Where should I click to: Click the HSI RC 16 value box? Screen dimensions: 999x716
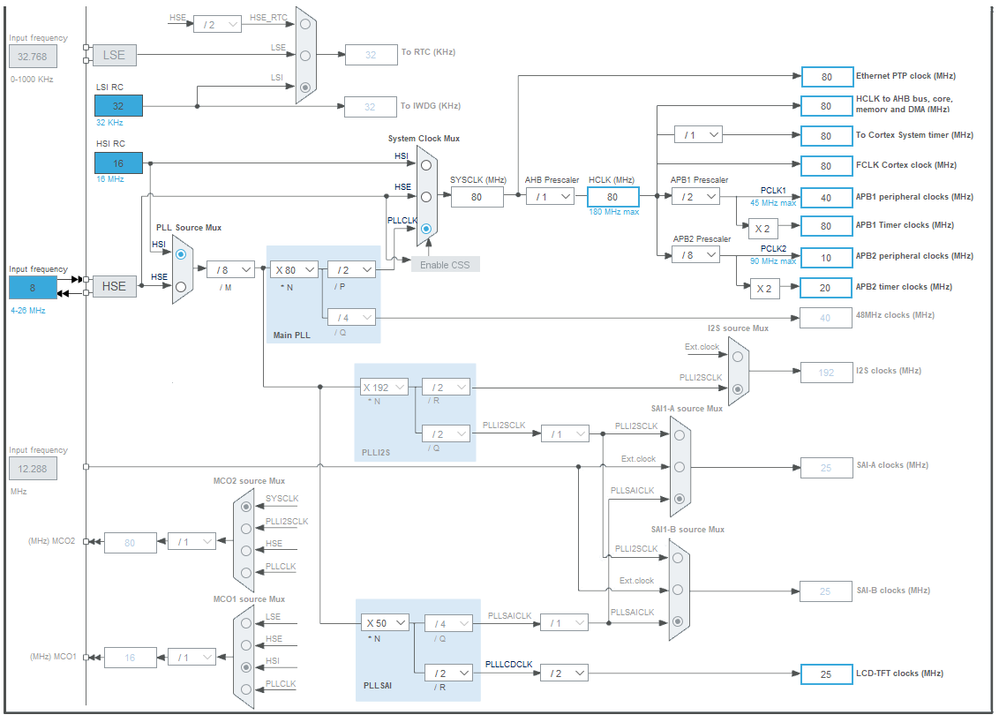(119, 163)
